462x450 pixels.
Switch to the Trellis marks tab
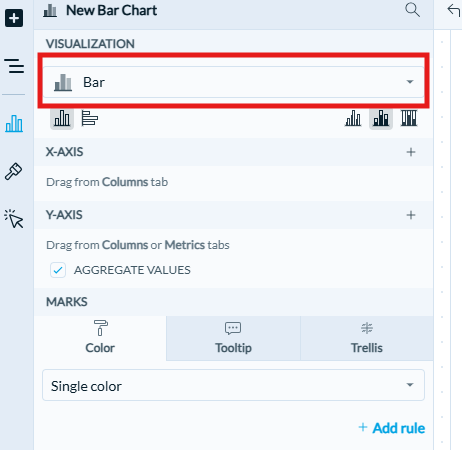[x=367, y=338]
